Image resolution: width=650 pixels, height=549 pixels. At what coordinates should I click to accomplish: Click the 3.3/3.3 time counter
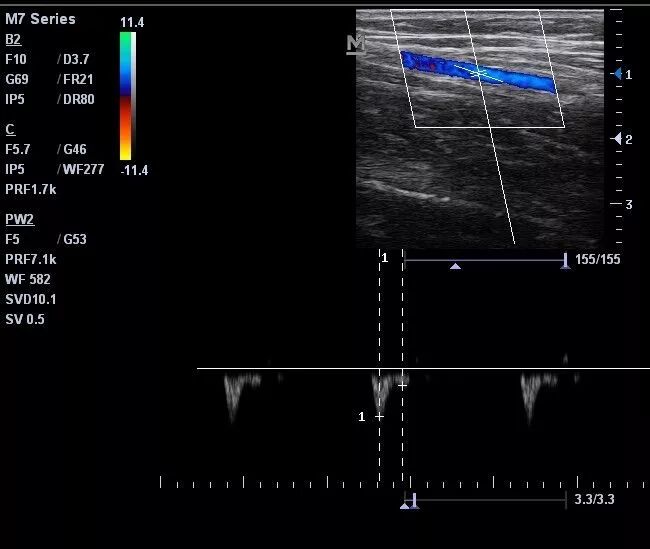(594, 499)
